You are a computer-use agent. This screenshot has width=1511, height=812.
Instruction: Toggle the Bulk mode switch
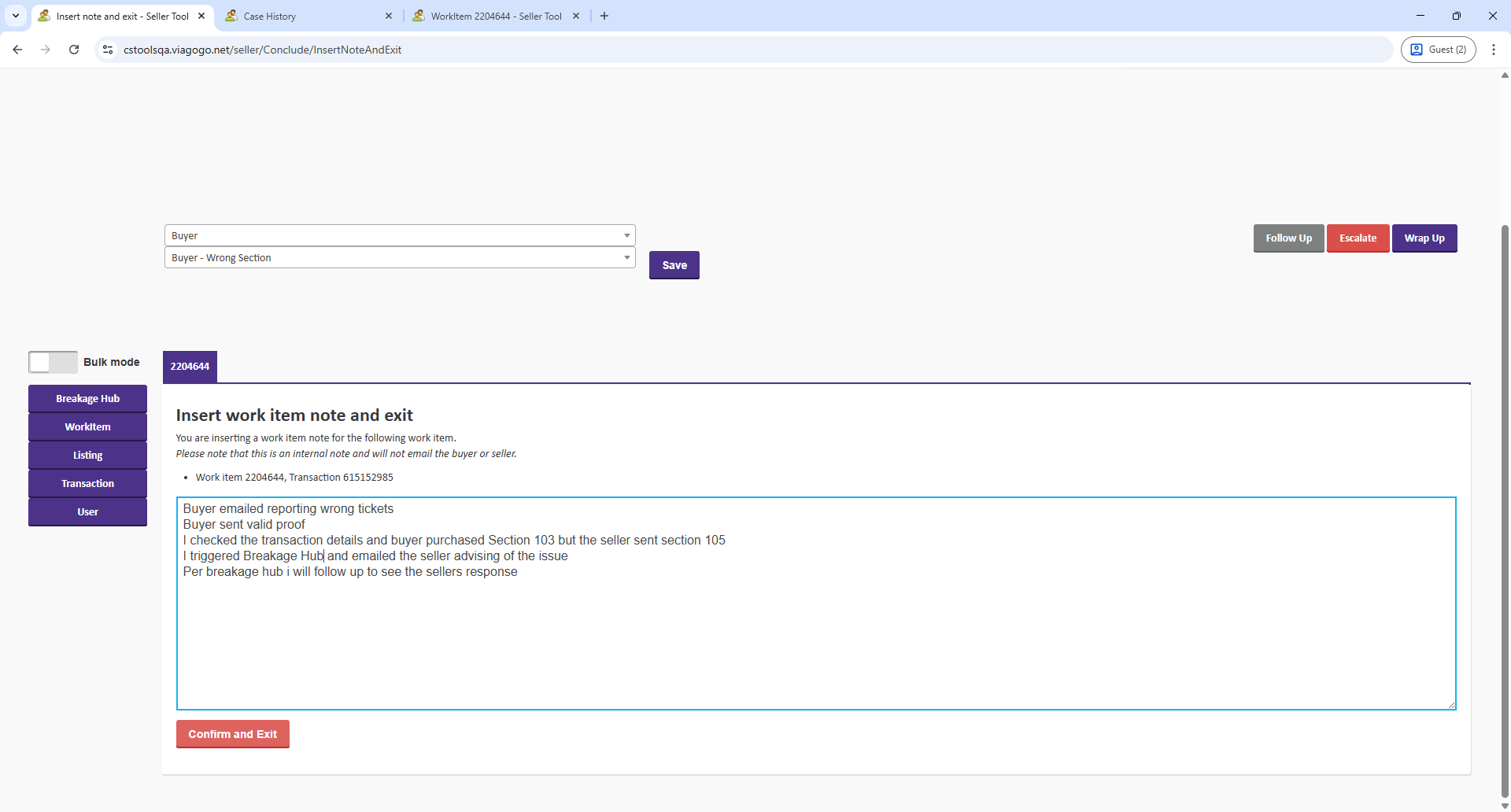tap(53, 362)
